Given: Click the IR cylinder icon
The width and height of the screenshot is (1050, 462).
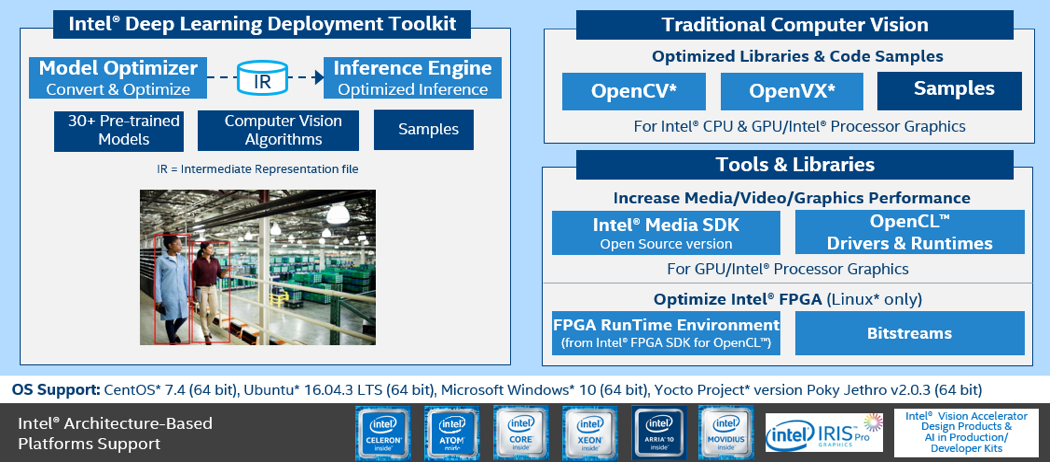Looking at the screenshot, I should 263,78.
